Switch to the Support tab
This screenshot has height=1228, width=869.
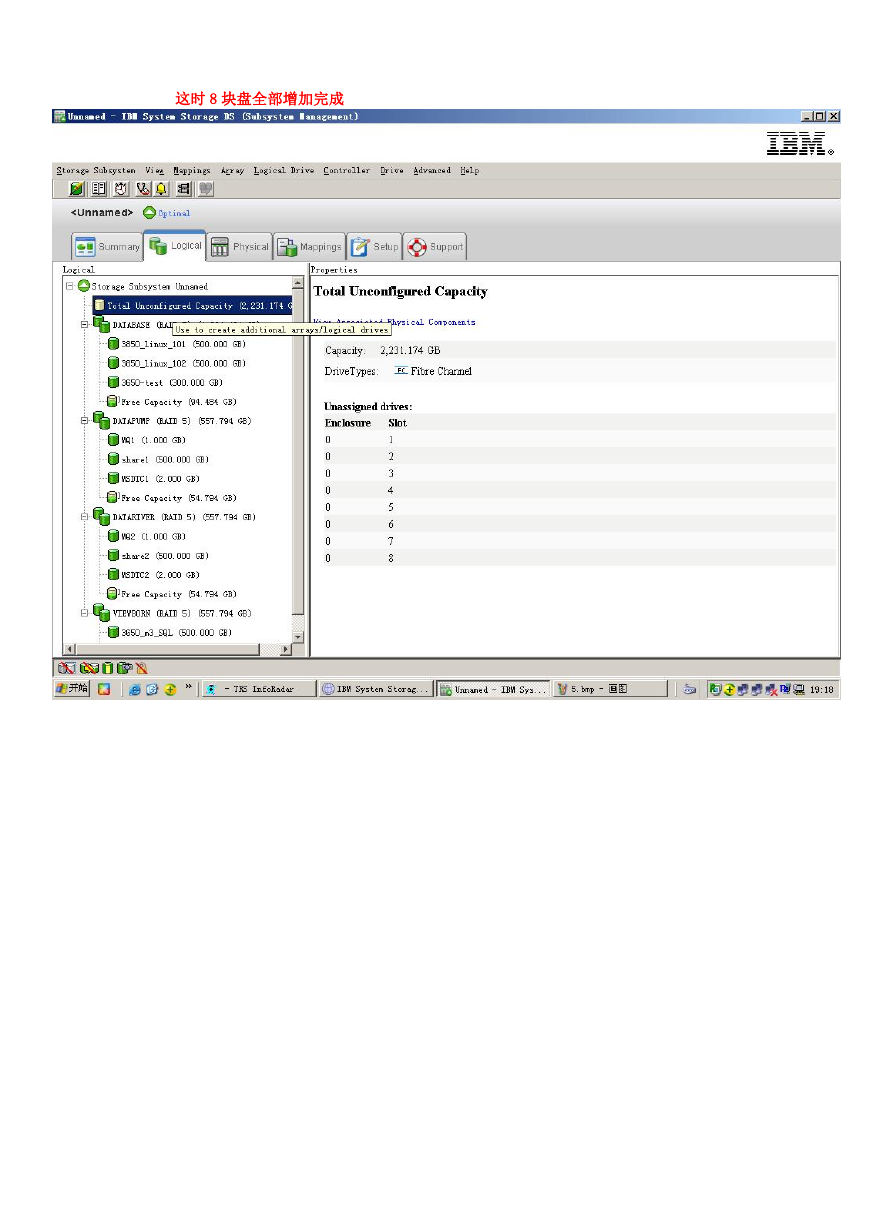[x=435, y=247]
